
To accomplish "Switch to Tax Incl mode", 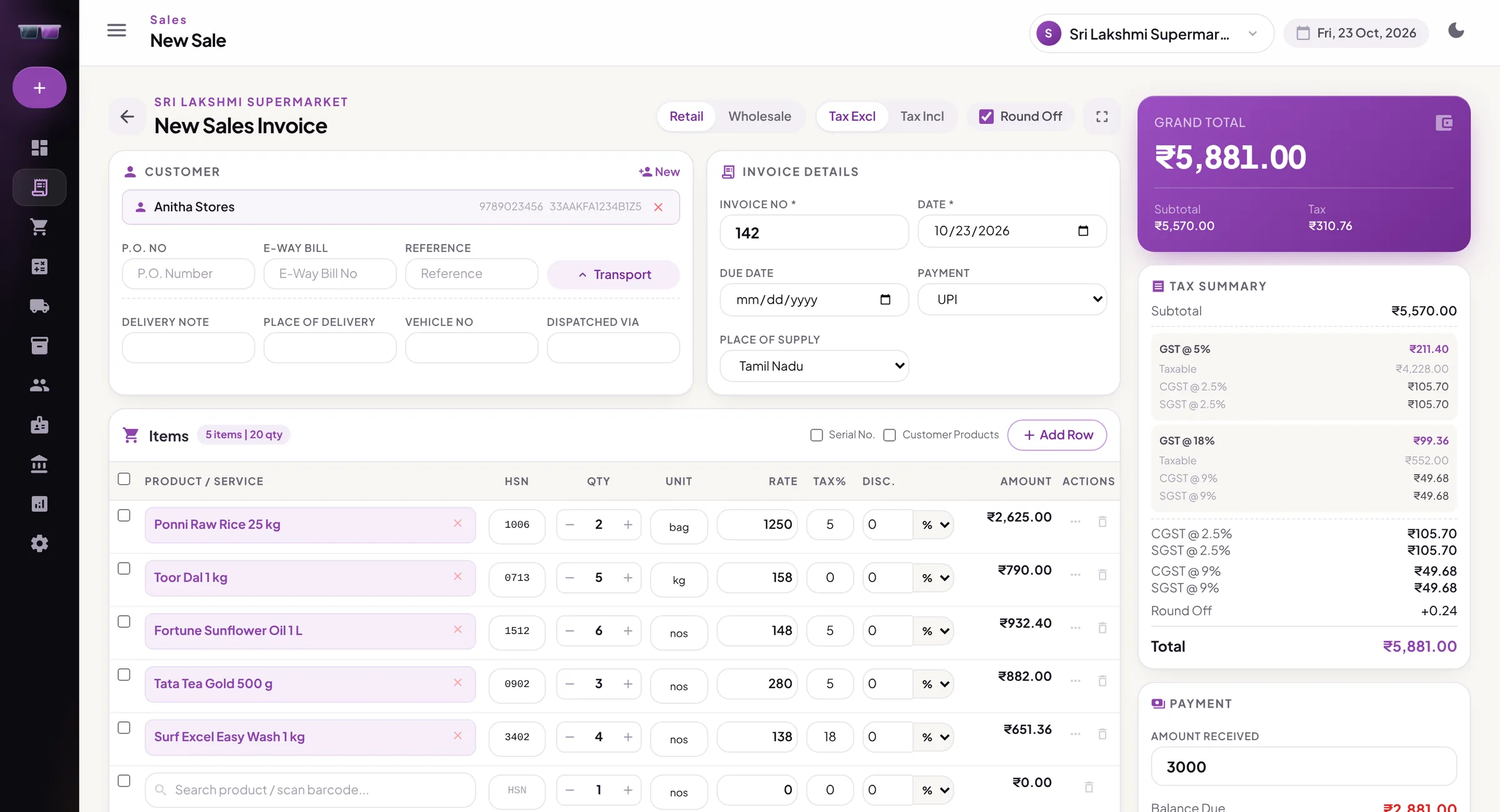I will pos(922,117).
